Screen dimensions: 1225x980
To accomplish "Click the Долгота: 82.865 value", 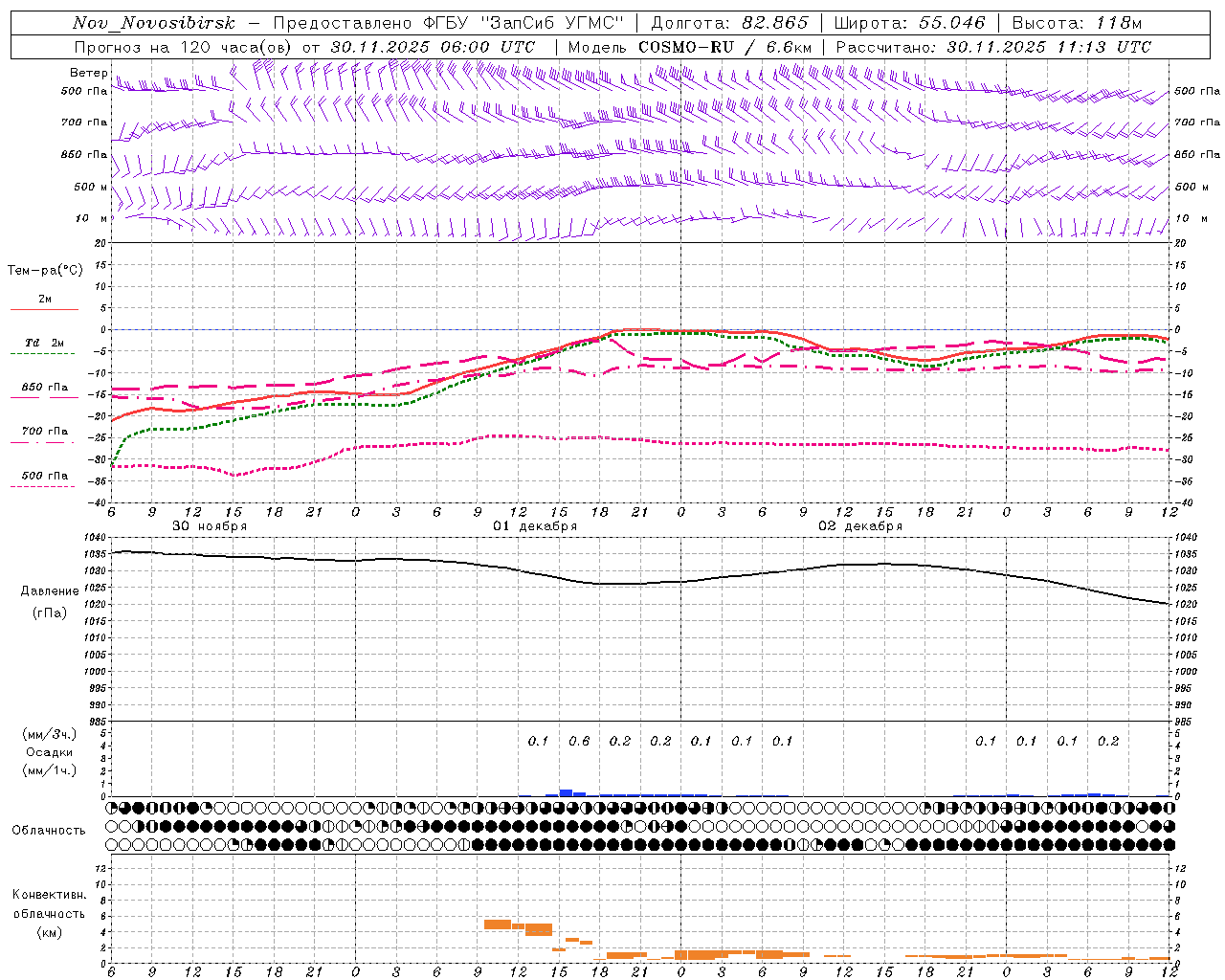I will [x=729, y=23].
